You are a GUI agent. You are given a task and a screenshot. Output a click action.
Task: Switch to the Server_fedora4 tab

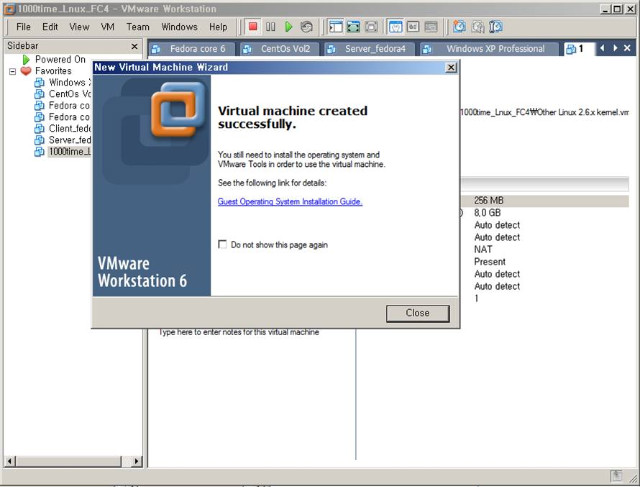tap(370, 49)
